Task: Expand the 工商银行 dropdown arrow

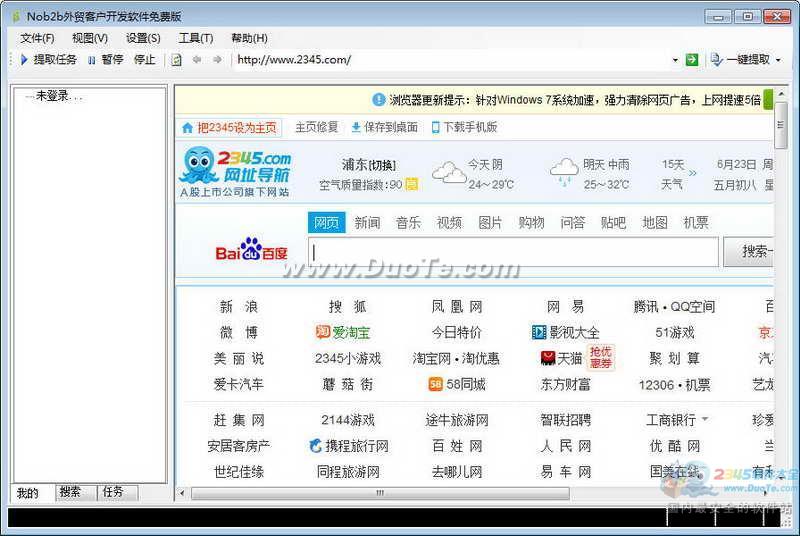Action: tap(705, 419)
